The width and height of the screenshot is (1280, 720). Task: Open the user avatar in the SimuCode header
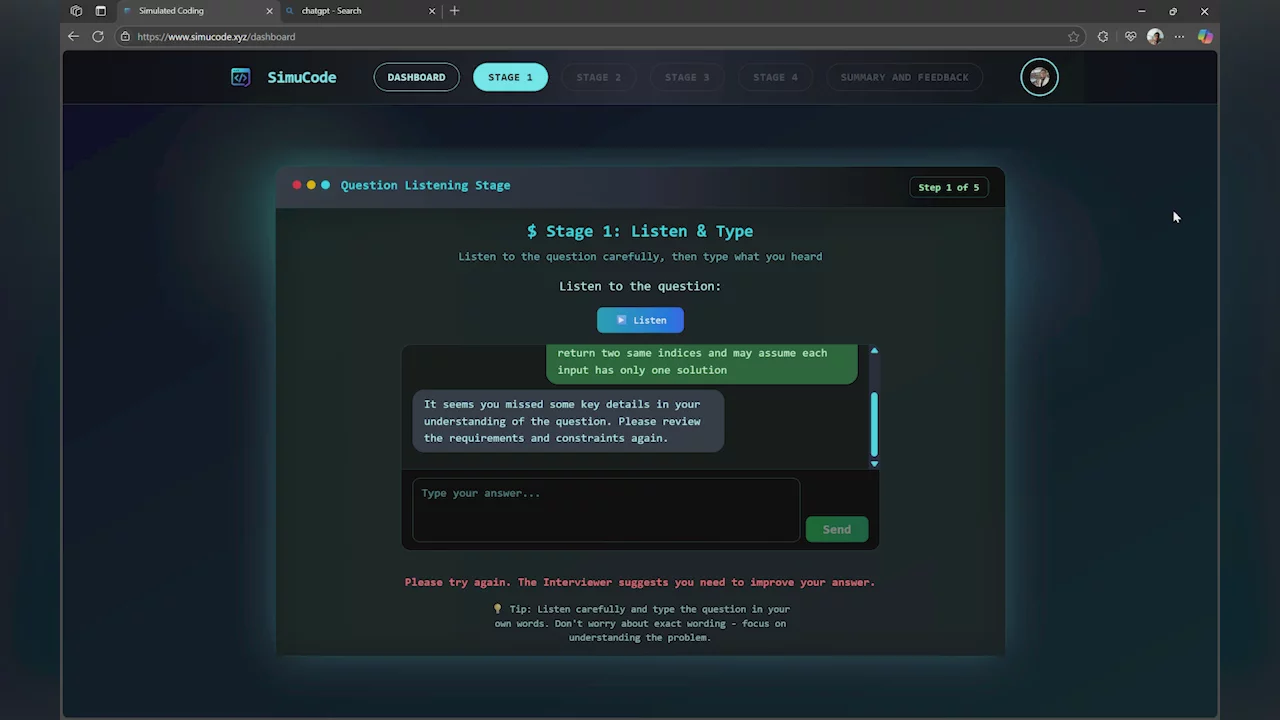coord(1039,77)
